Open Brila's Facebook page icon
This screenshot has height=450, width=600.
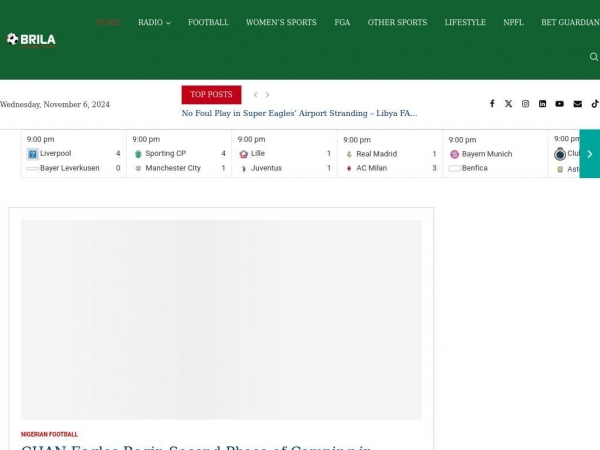[x=492, y=104]
